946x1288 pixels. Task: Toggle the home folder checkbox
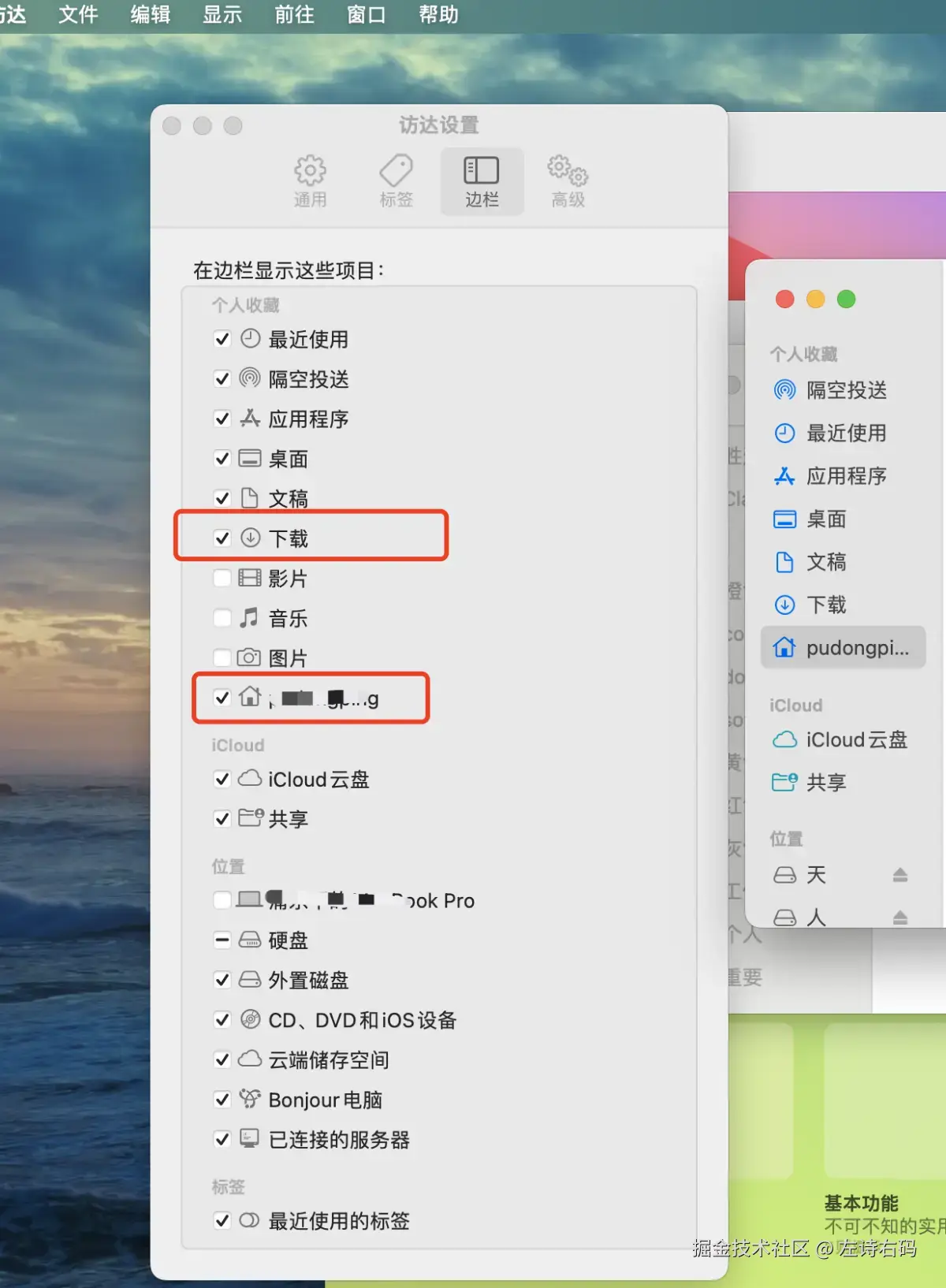(222, 698)
